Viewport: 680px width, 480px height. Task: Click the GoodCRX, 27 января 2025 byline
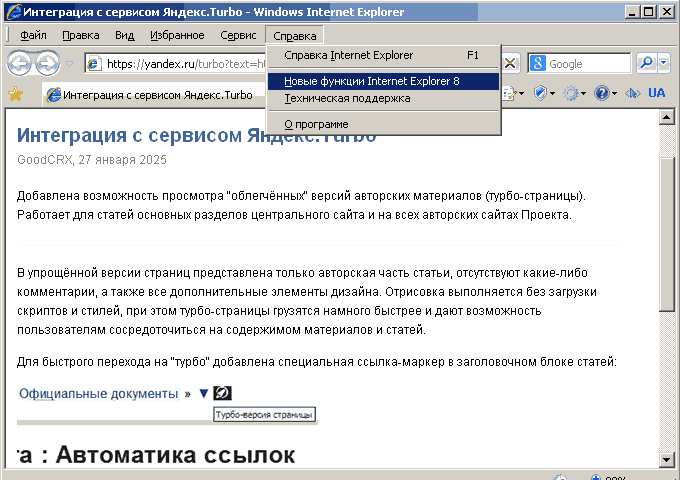92,160
